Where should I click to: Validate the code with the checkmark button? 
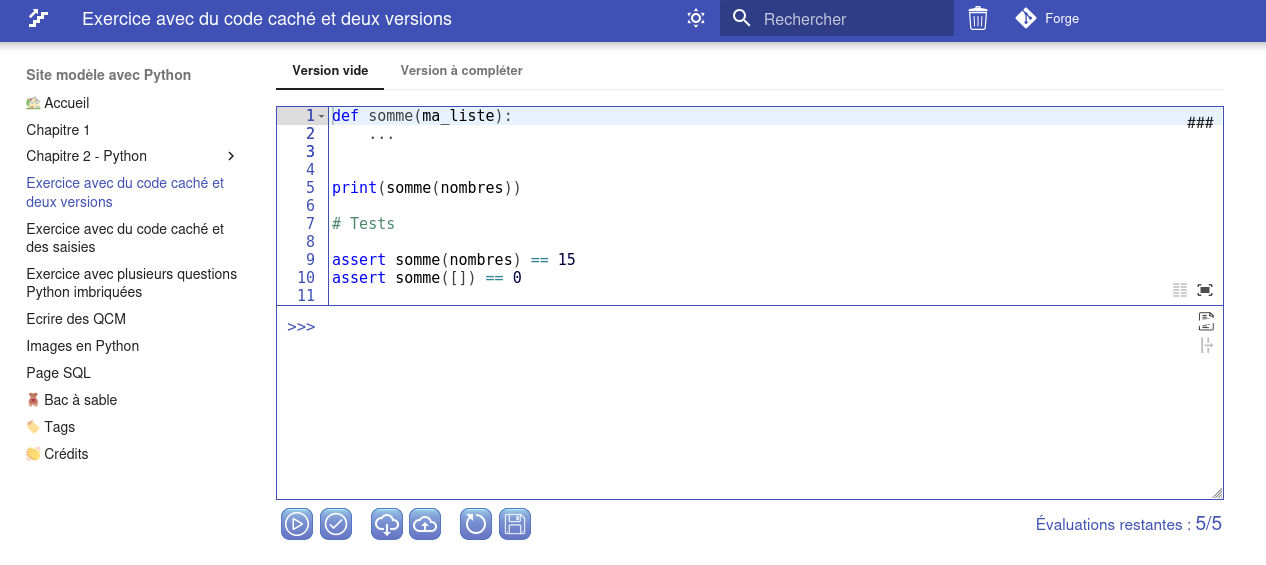pos(336,524)
